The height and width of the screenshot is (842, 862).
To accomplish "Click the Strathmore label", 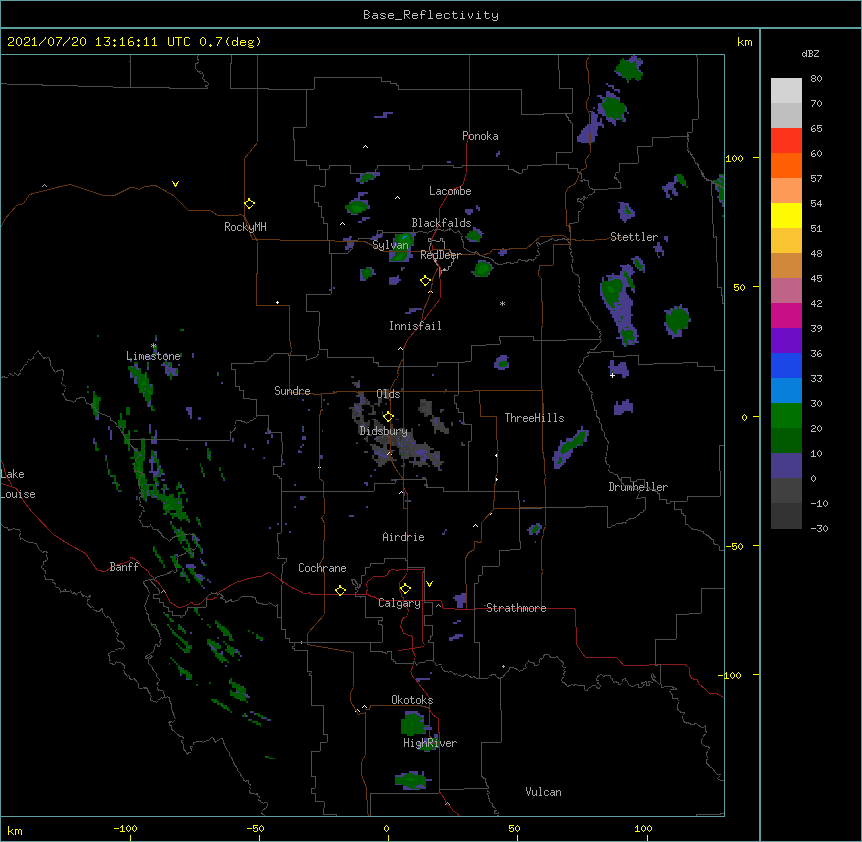I will click(516, 608).
